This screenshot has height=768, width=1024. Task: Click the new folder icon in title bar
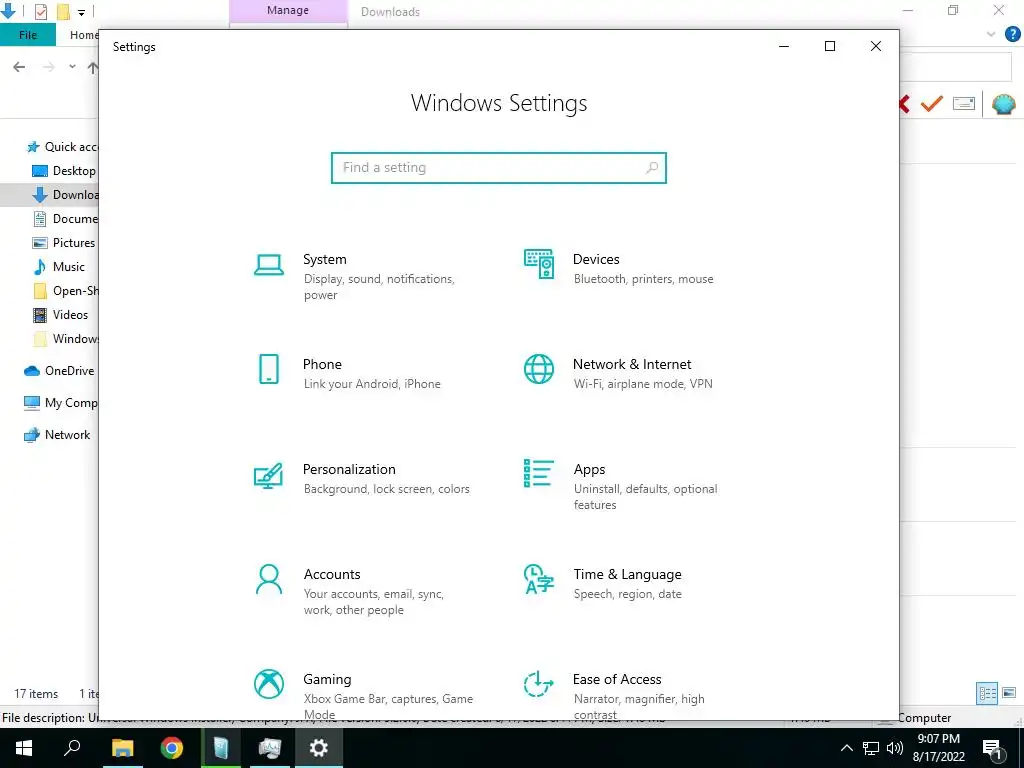pos(63,12)
